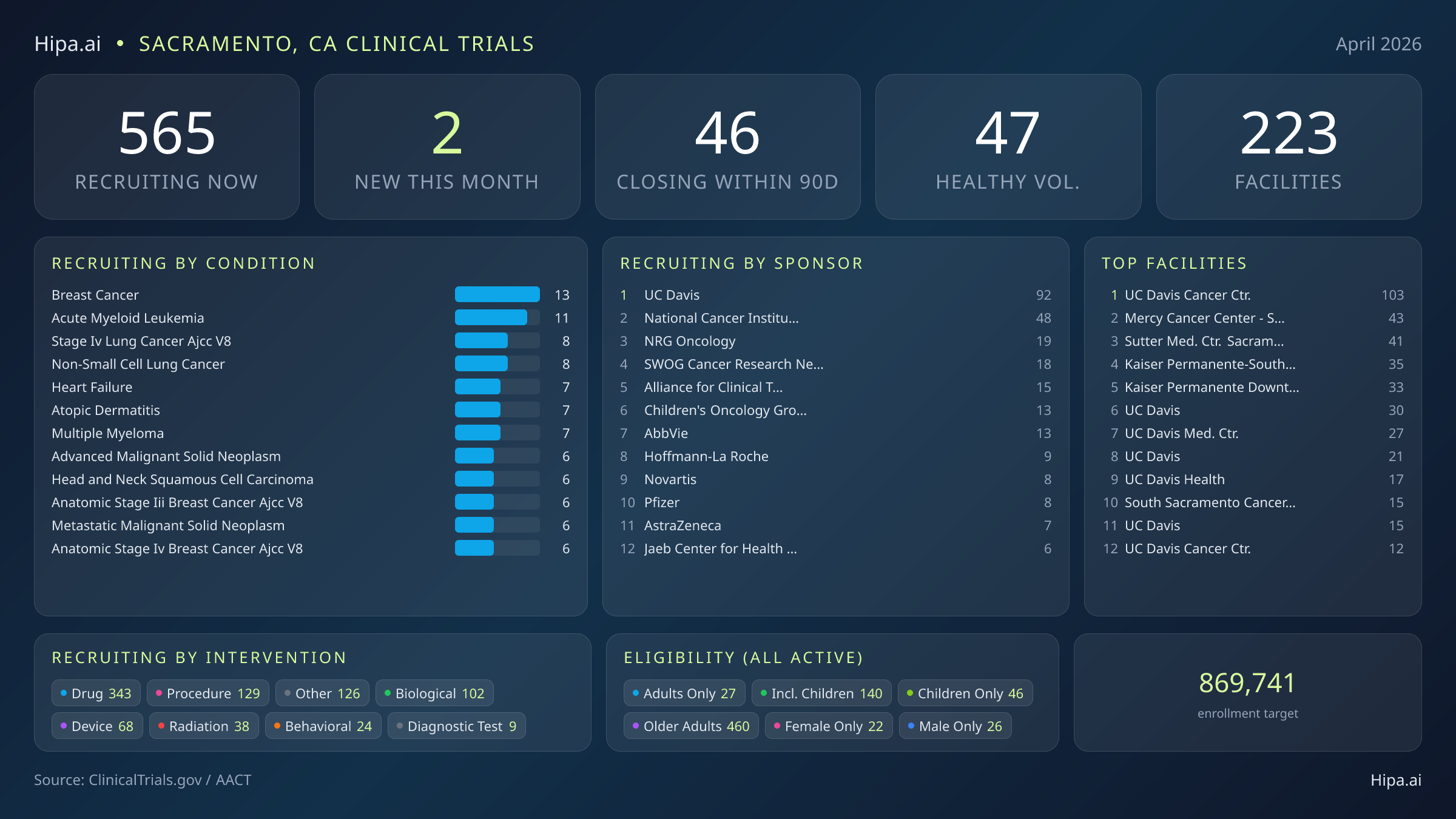The width and height of the screenshot is (1456, 819).
Task: Select the NRG Oncology sponsor
Action: coord(835,341)
